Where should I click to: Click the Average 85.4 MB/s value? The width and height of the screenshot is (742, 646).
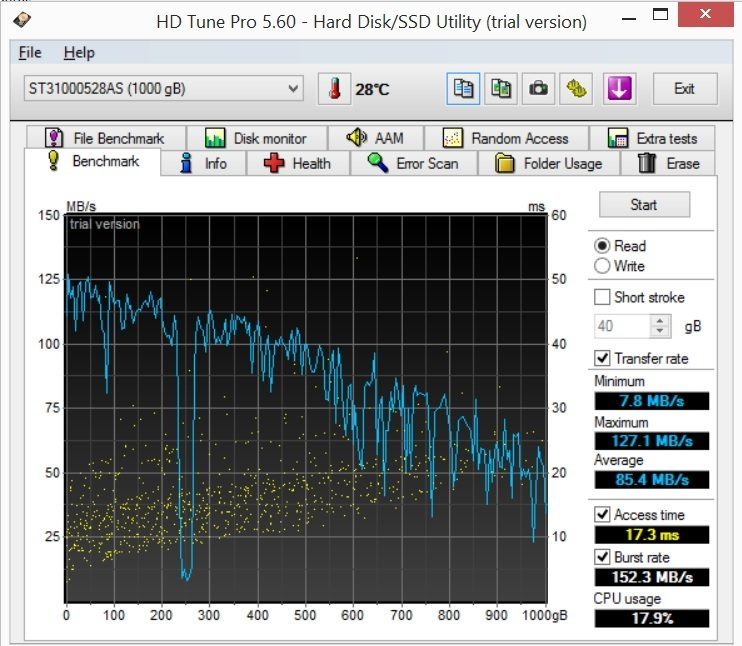[652, 479]
